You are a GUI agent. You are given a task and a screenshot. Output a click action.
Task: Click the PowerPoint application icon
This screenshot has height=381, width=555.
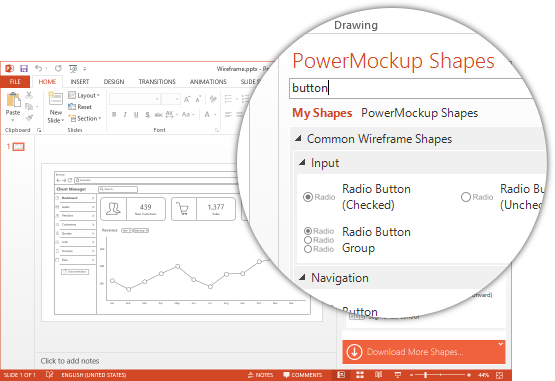coord(9,68)
